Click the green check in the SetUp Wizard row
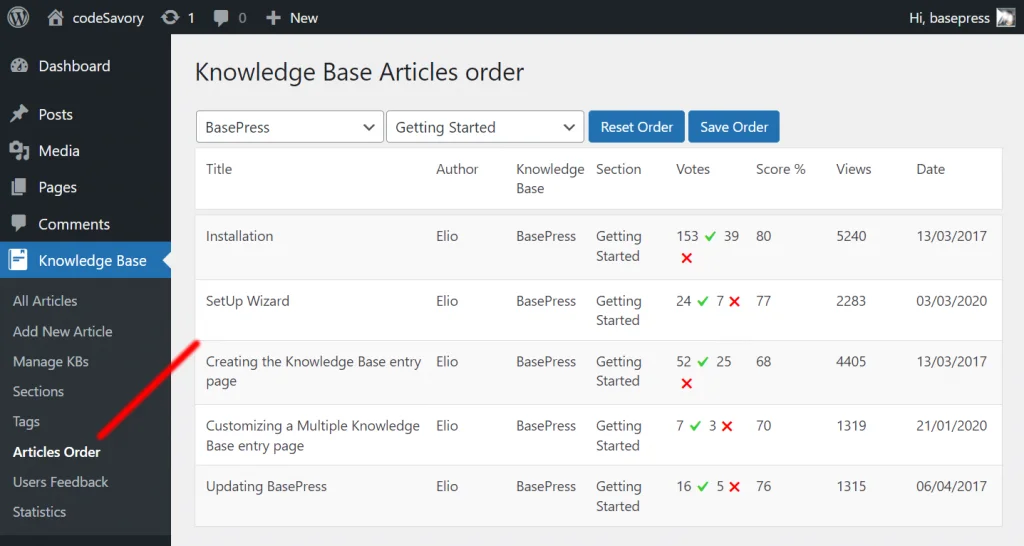Viewport: 1024px width, 546px height. [x=703, y=301]
